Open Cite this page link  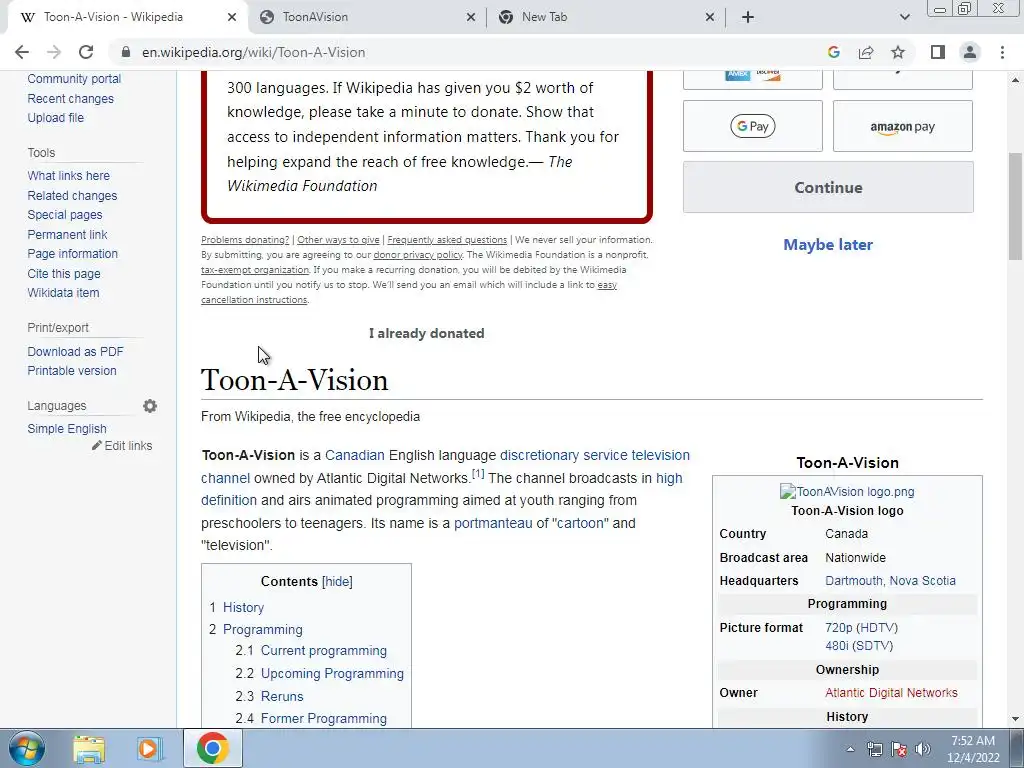pos(64,274)
